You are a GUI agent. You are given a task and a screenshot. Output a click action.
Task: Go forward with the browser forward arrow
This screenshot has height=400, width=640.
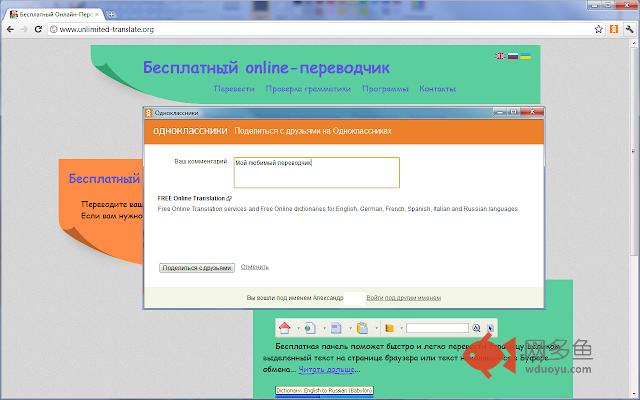click(24, 29)
